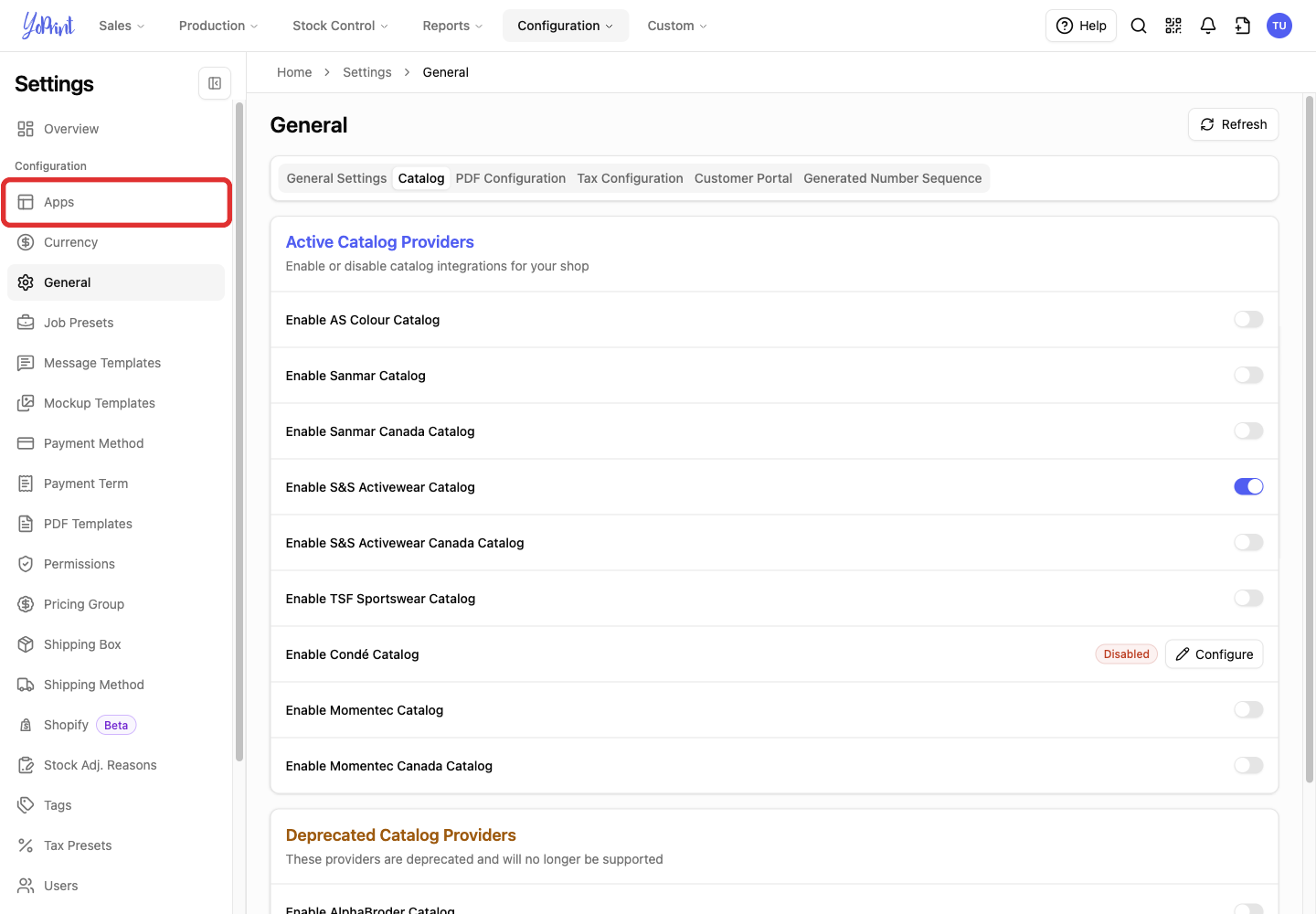Viewport: 1316px width, 914px height.
Task: Expand the Sales menu
Action: 122,26
